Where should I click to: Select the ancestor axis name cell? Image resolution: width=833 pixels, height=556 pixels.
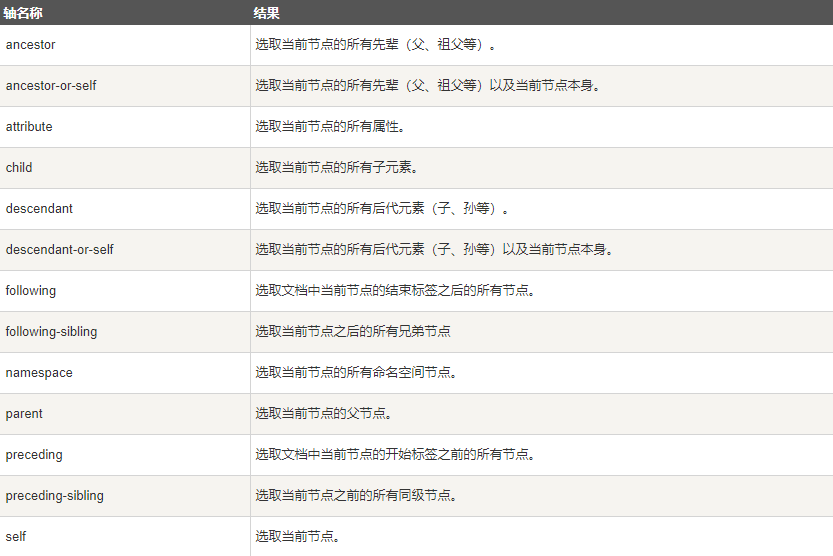coord(31,45)
